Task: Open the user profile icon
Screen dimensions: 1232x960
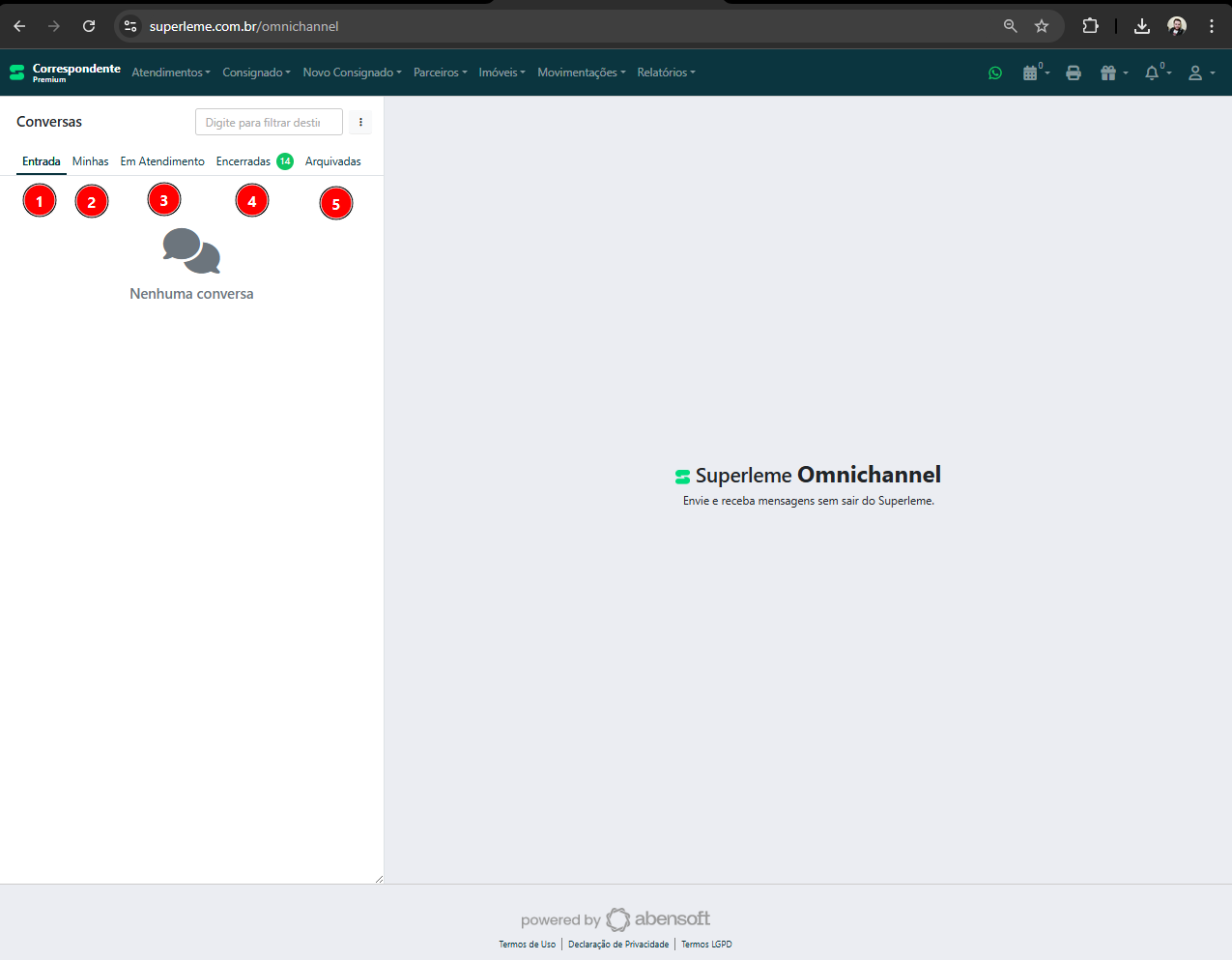Action: tap(1196, 73)
